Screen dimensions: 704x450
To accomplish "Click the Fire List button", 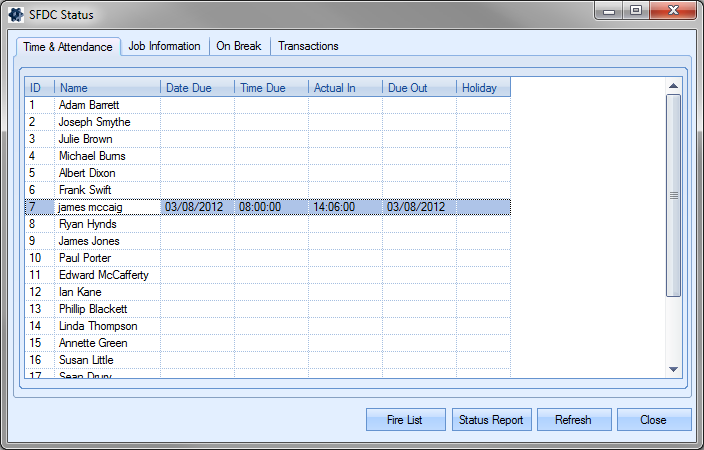I will [x=405, y=419].
